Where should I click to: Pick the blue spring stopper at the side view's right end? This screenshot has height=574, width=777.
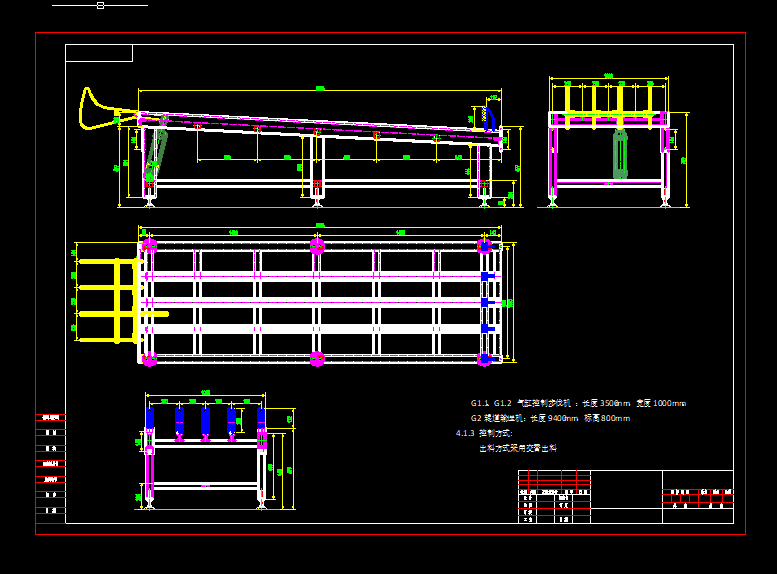click(x=488, y=118)
